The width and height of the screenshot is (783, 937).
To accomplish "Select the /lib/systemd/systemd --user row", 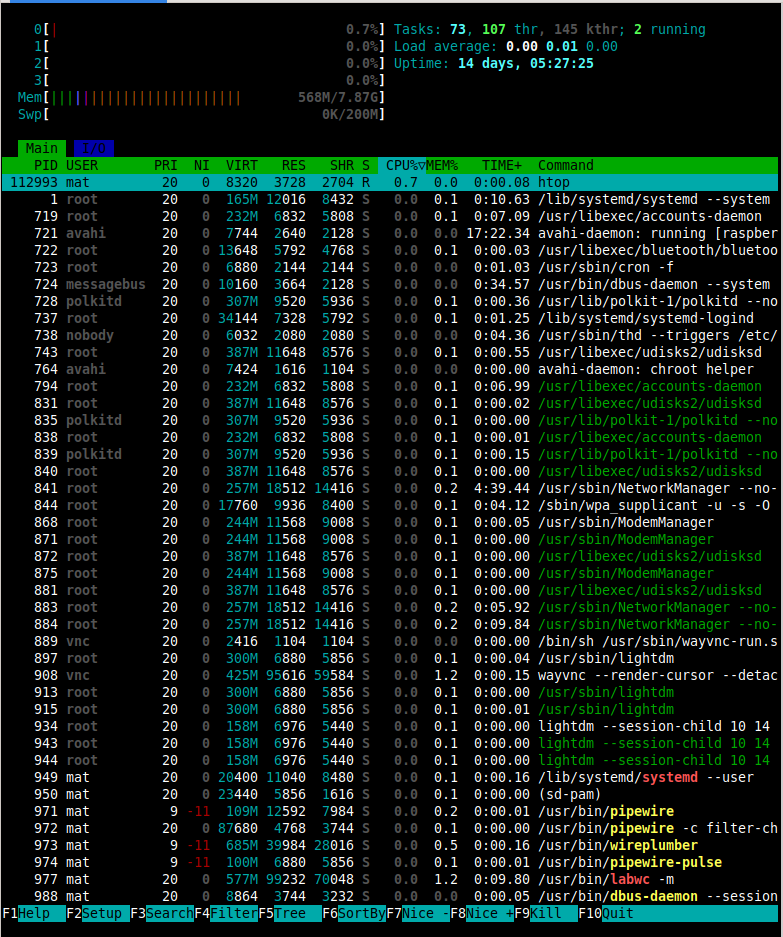I will (390, 777).
